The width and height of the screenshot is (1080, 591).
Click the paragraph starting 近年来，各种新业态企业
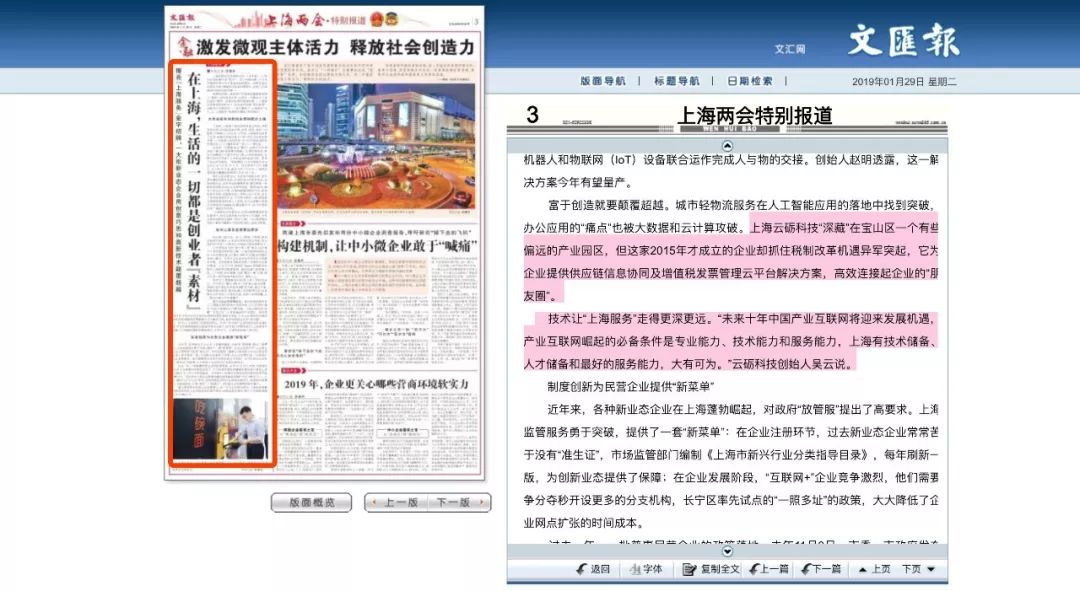[730, 466]
